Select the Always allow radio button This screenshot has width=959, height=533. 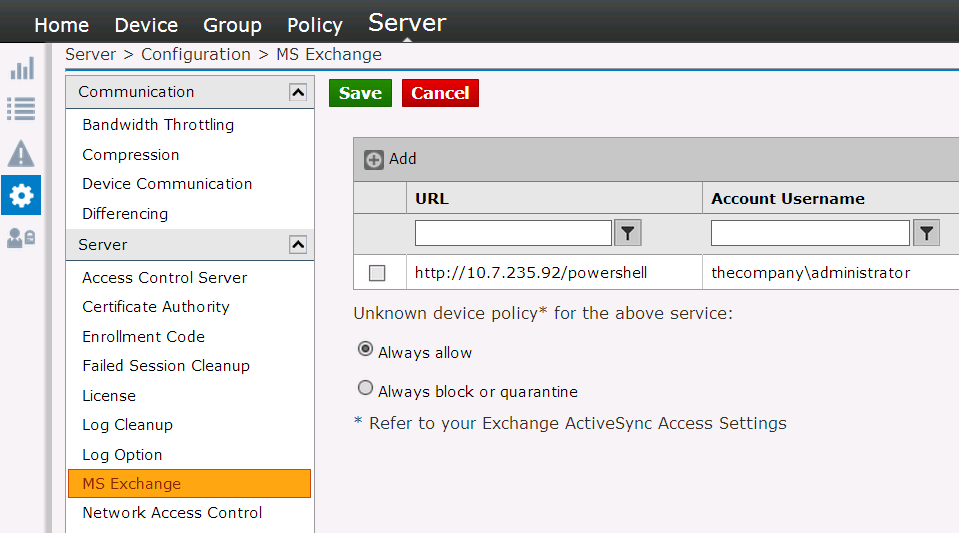(x=365, y=349)
